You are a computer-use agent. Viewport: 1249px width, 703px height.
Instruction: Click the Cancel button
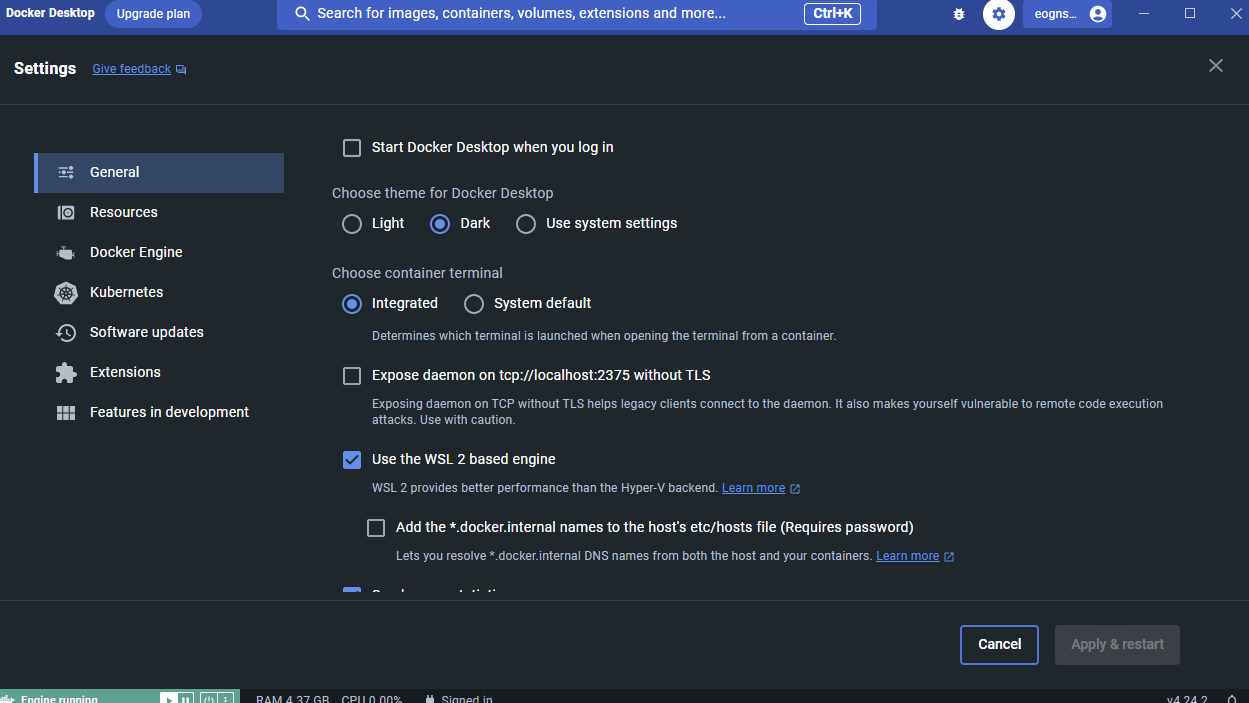pos(999,645)
